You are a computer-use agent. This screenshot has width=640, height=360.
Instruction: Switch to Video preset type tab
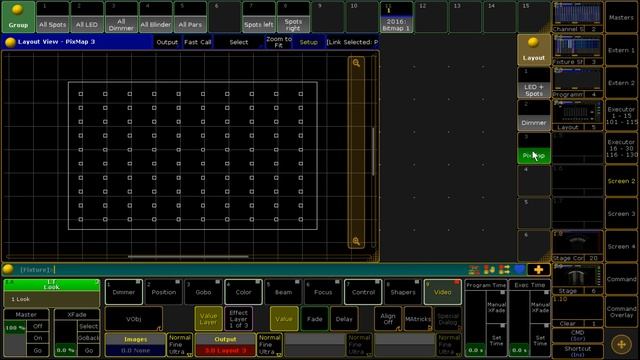(442, 292)
